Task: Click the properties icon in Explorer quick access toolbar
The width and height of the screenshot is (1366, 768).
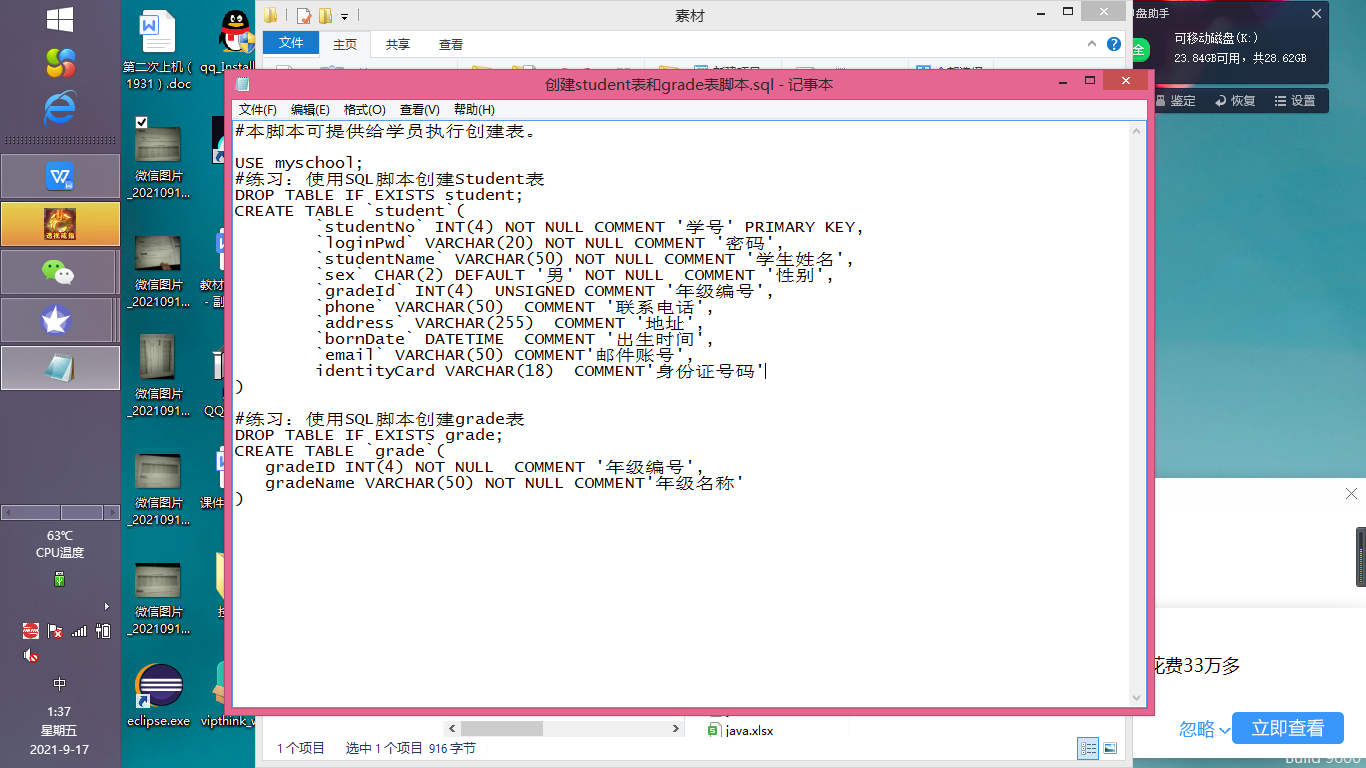Action: coord(304,15)
